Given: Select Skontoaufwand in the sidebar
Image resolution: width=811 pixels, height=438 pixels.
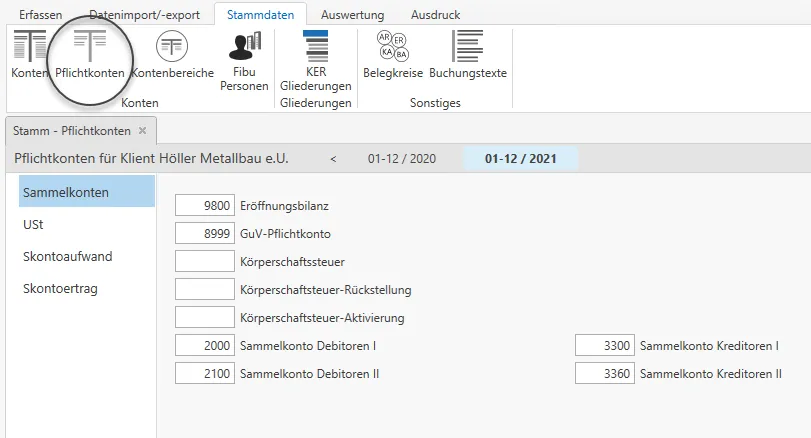Looking at the screenshot, I should pos(67,256).
